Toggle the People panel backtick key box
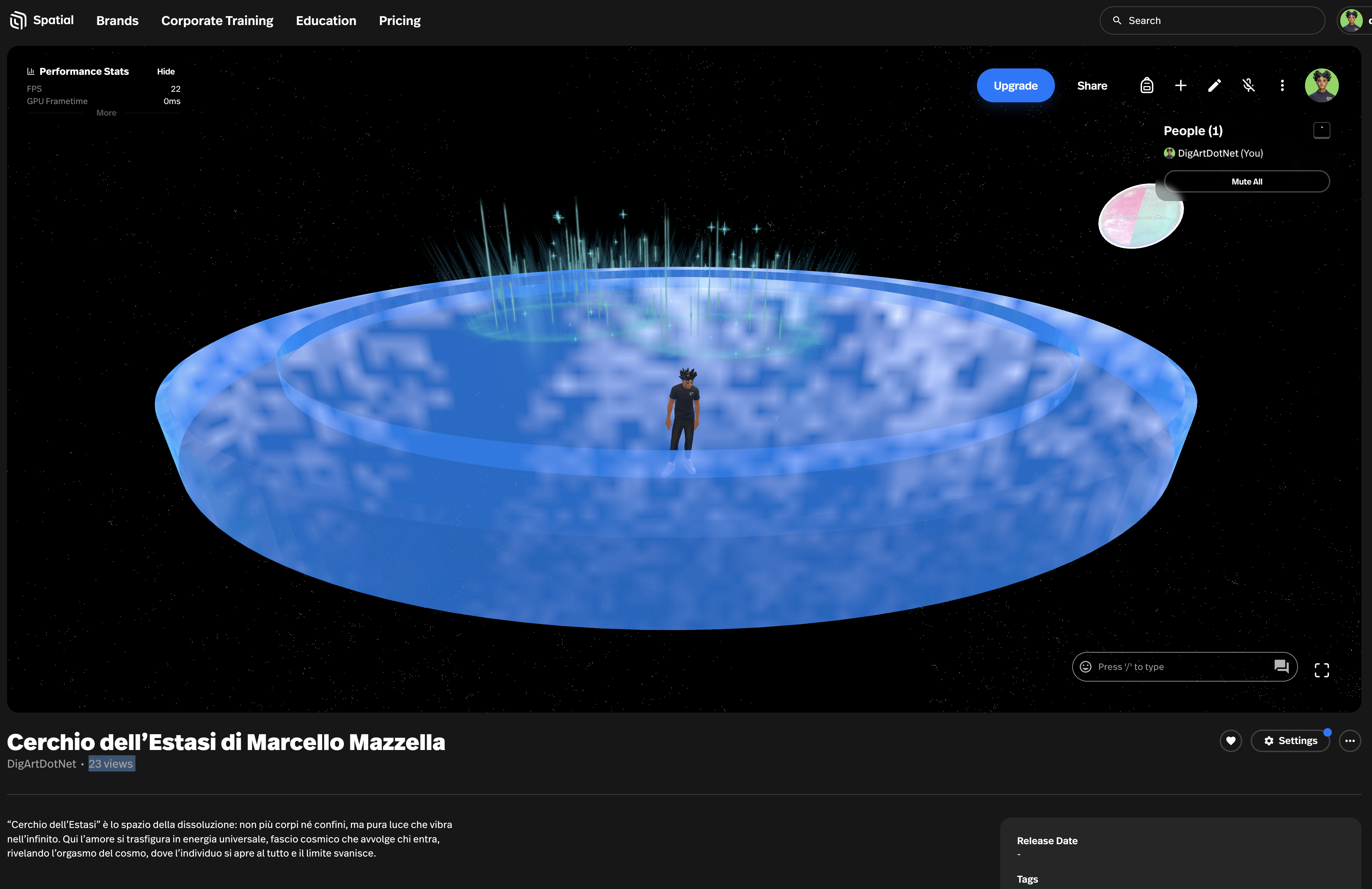The width and height of the screenshot is (1372, 889). click(x=1321, y=130)
